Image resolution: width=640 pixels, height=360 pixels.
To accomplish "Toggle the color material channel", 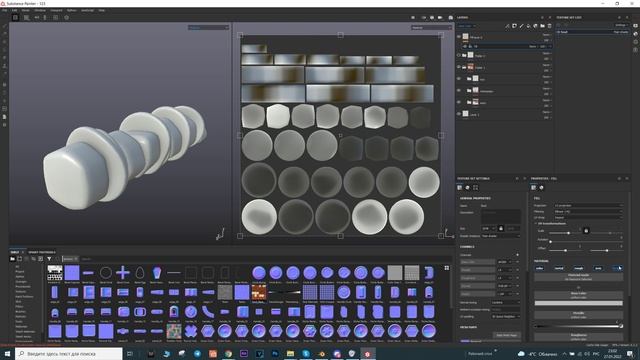I will coord(540,268).
